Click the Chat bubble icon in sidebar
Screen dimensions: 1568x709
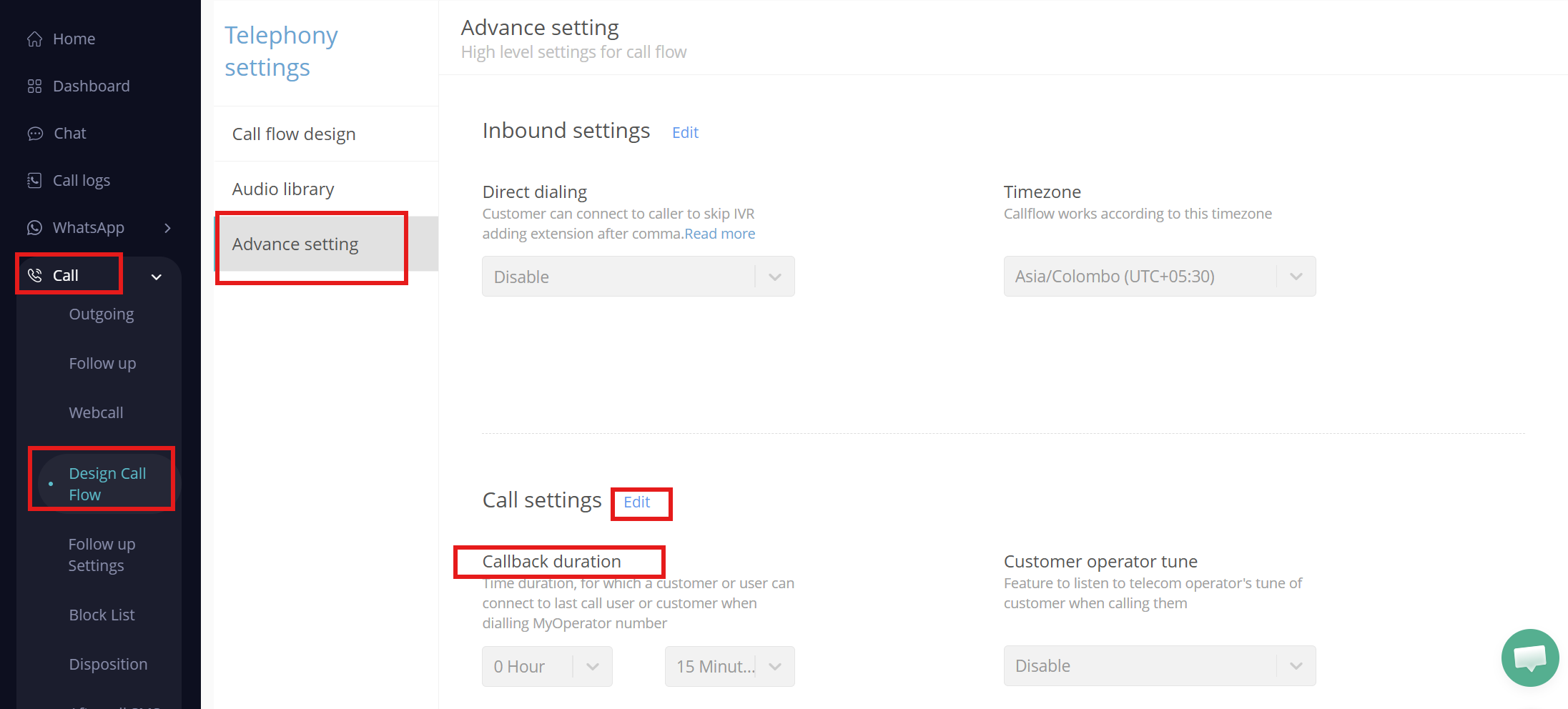tap(35, 134)
